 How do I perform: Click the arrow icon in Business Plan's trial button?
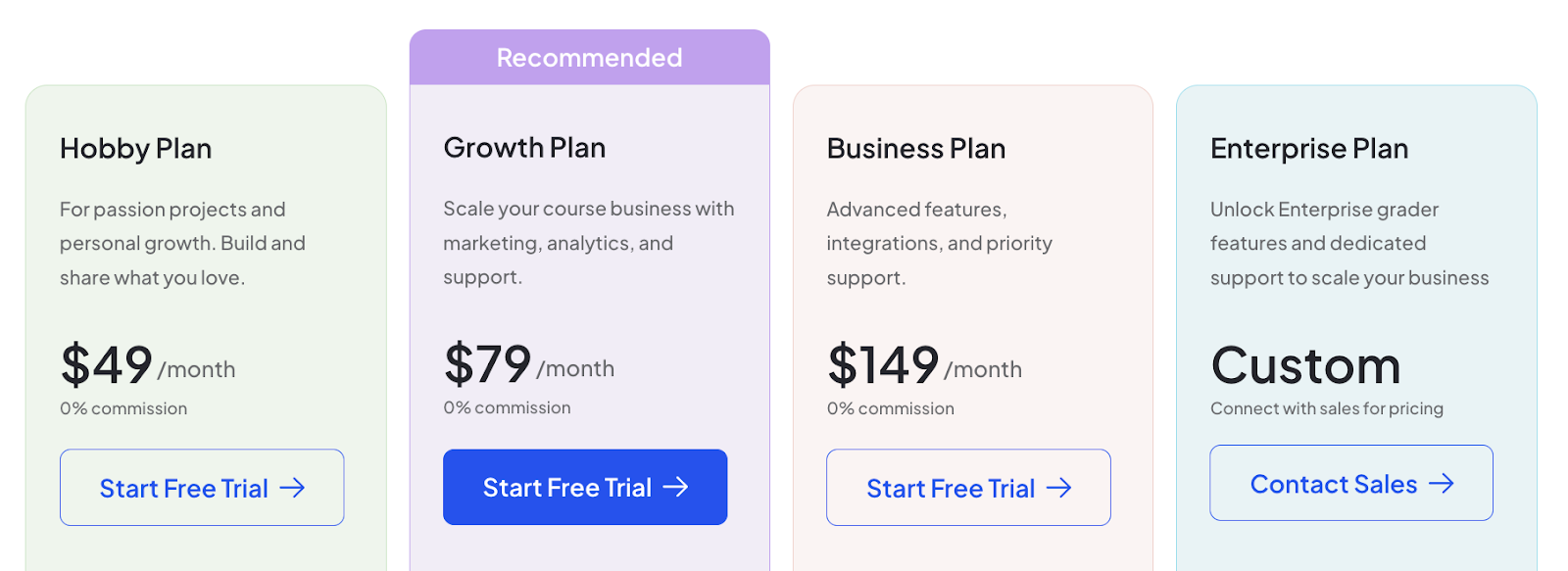pyautogui.click(x=1061, y=488)
